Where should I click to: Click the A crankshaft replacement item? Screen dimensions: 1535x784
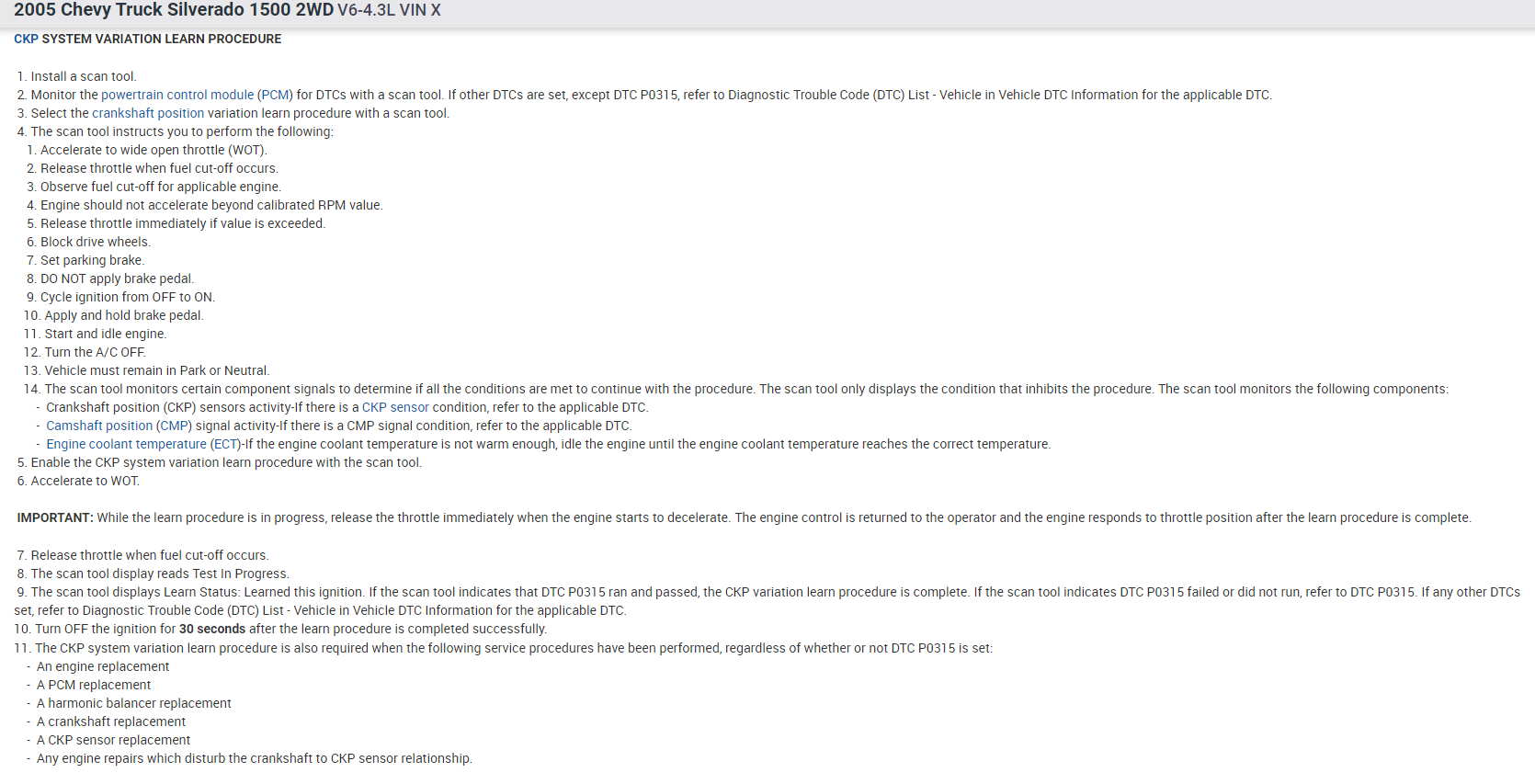[111, 722]
